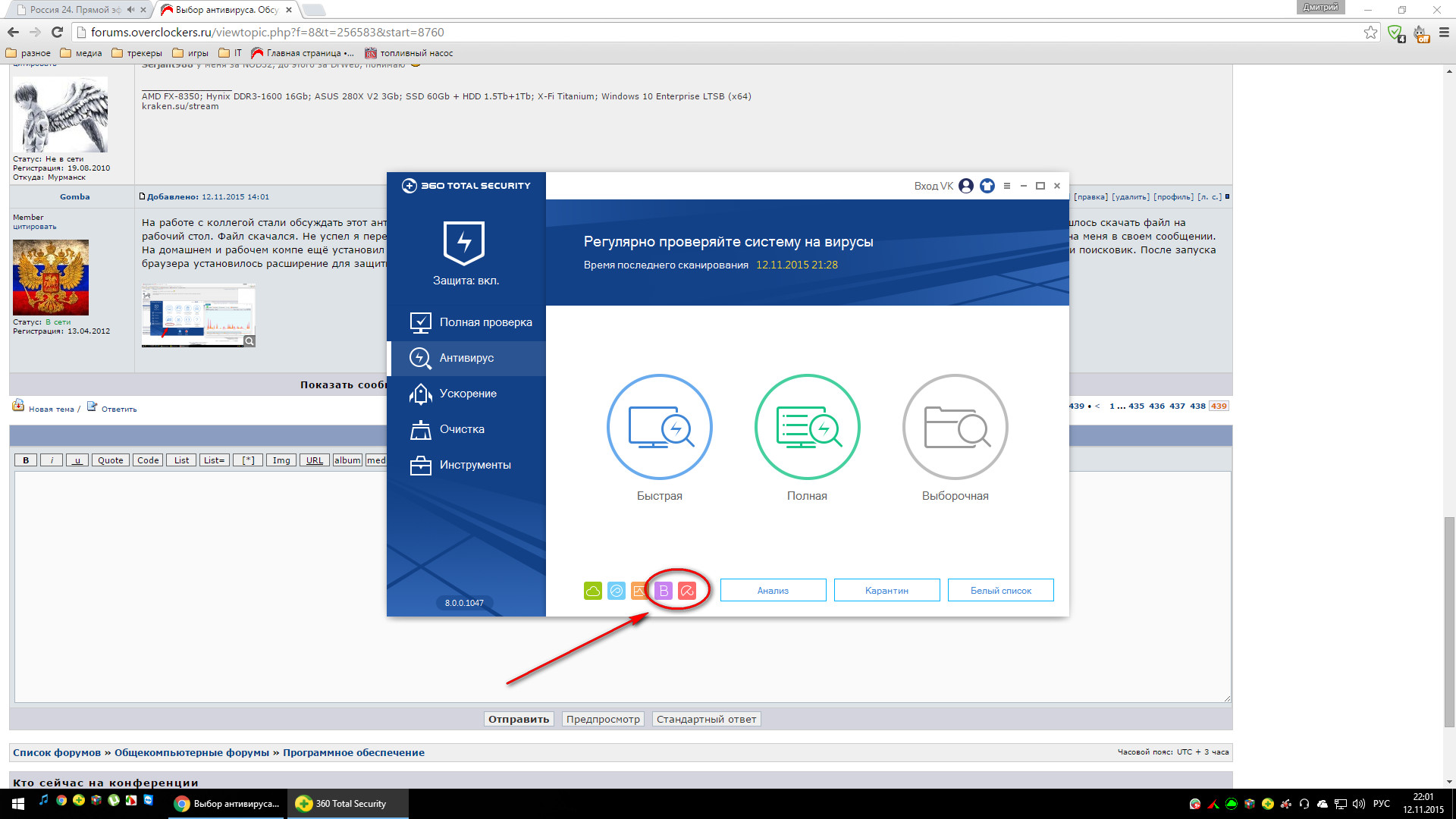Viewport: 1456px width, 819px height.
Task: Open Ускорение section in sidebar
Action: click(466, 394)
